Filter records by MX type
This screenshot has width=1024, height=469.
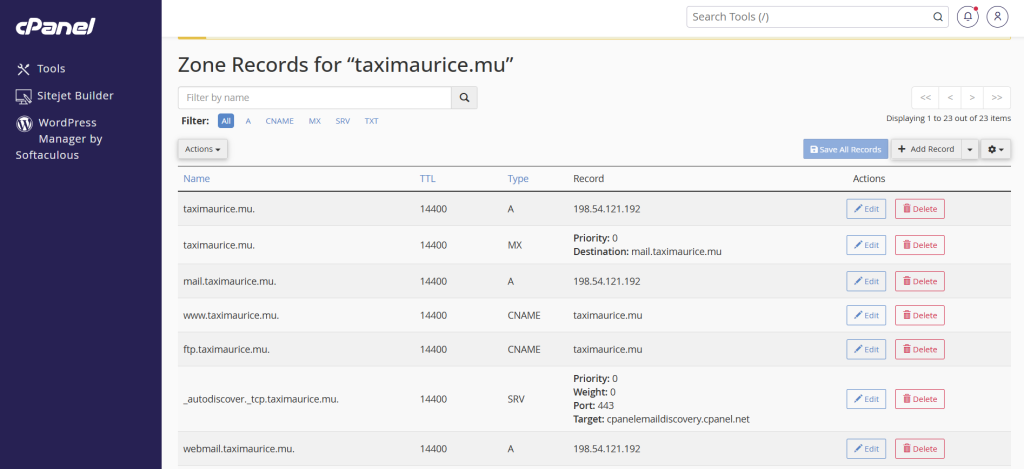(315, 121)
